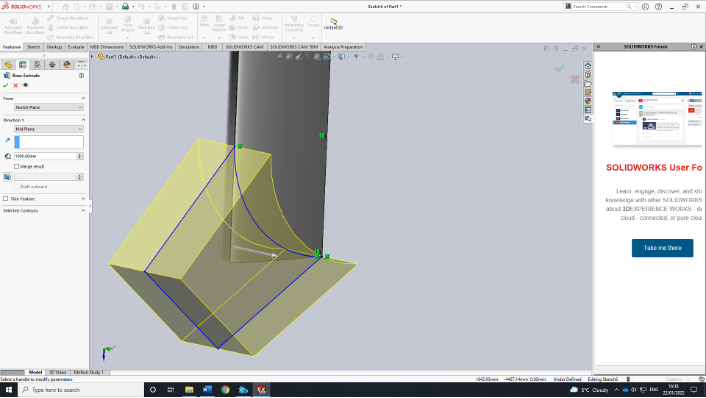Image resolution: width=706 pixels, height=398 pixels.
Task: Switch to the Sketch ribbon tab
Action: (x=33, y=47)
